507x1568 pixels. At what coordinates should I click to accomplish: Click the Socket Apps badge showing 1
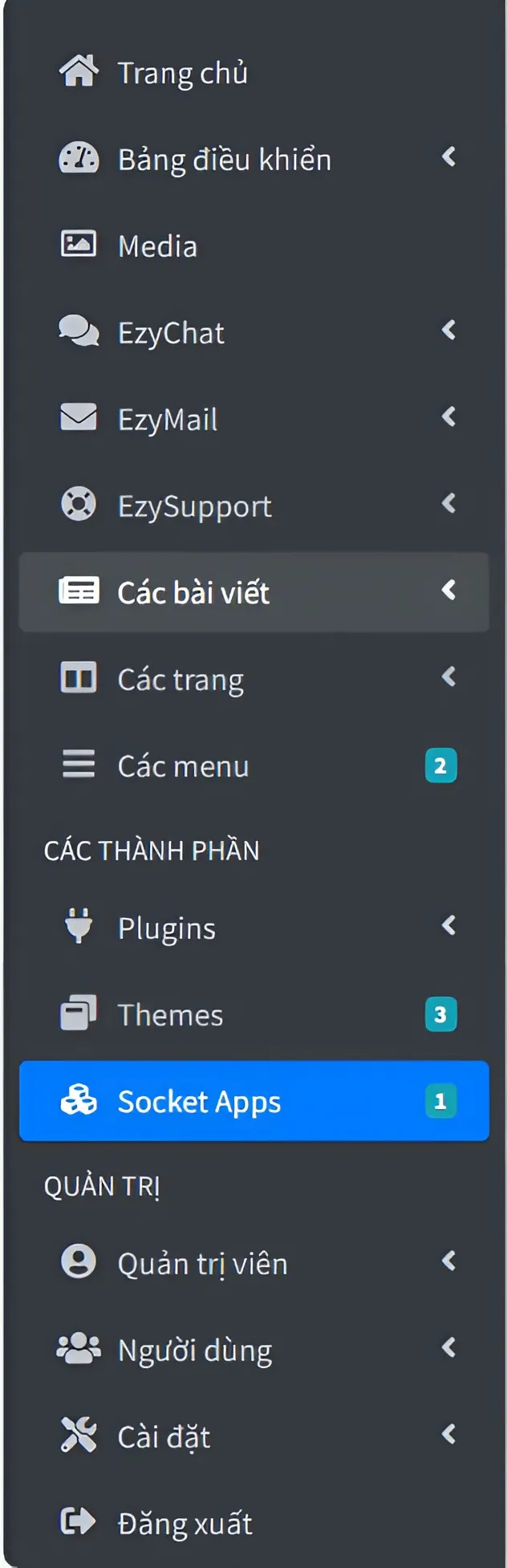[440, 1101]
